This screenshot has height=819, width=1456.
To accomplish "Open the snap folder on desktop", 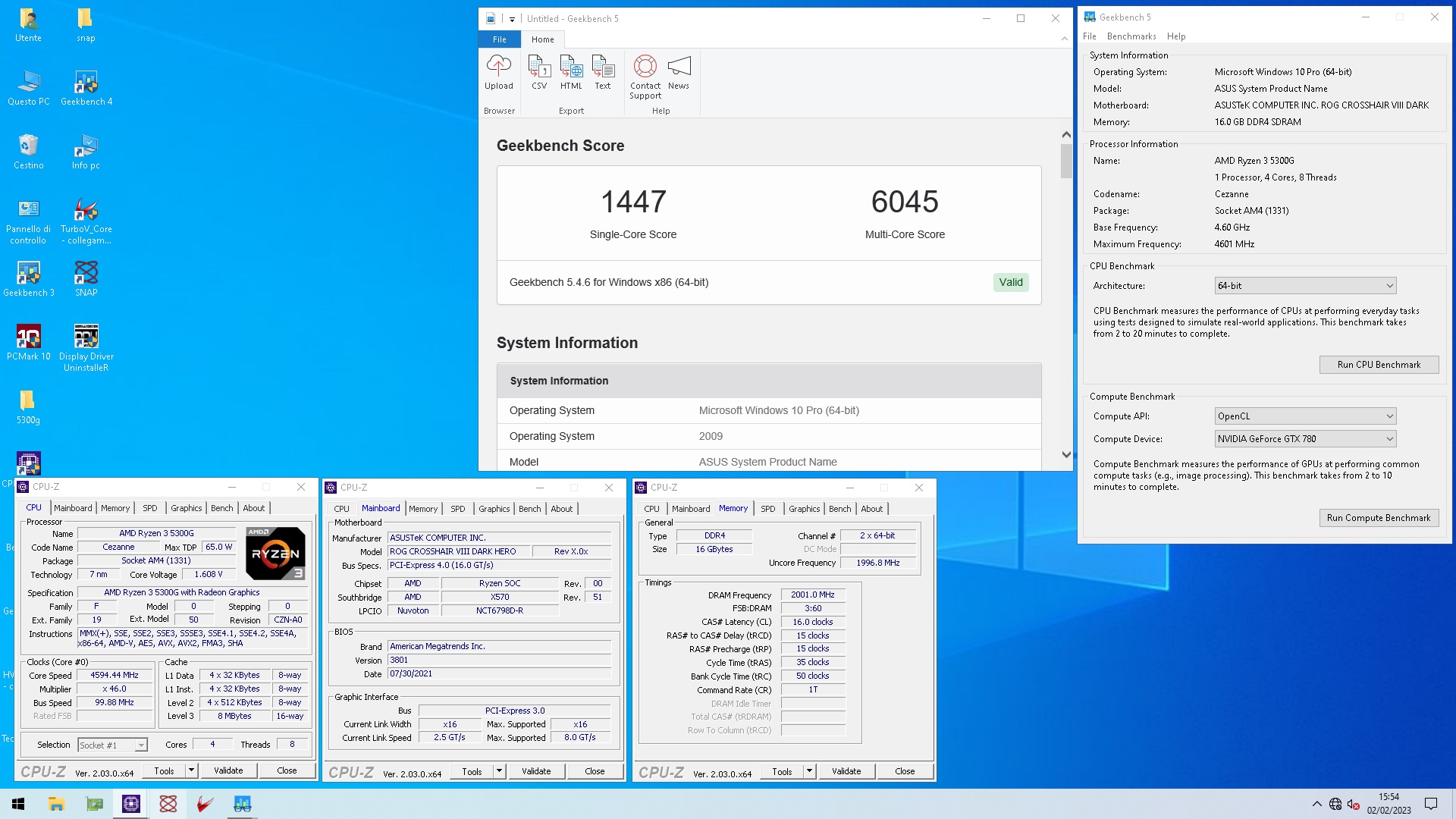I will [86, 25].
